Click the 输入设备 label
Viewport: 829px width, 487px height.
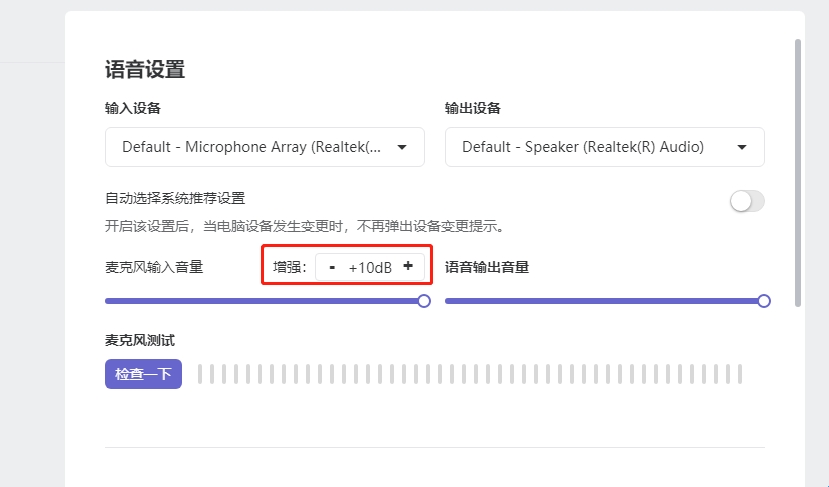coord(133,108)
